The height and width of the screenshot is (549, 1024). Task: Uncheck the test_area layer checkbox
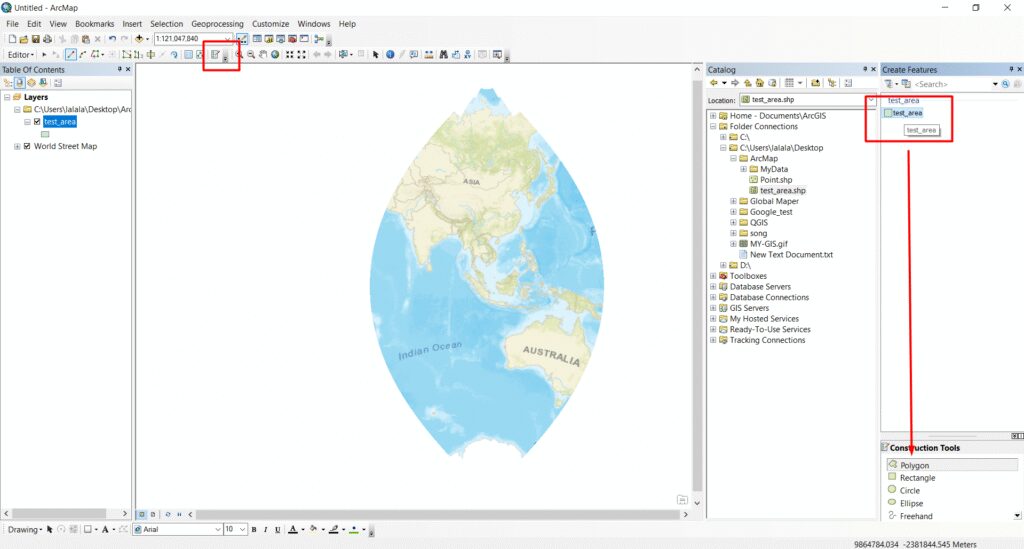click(x=37, y=121)
